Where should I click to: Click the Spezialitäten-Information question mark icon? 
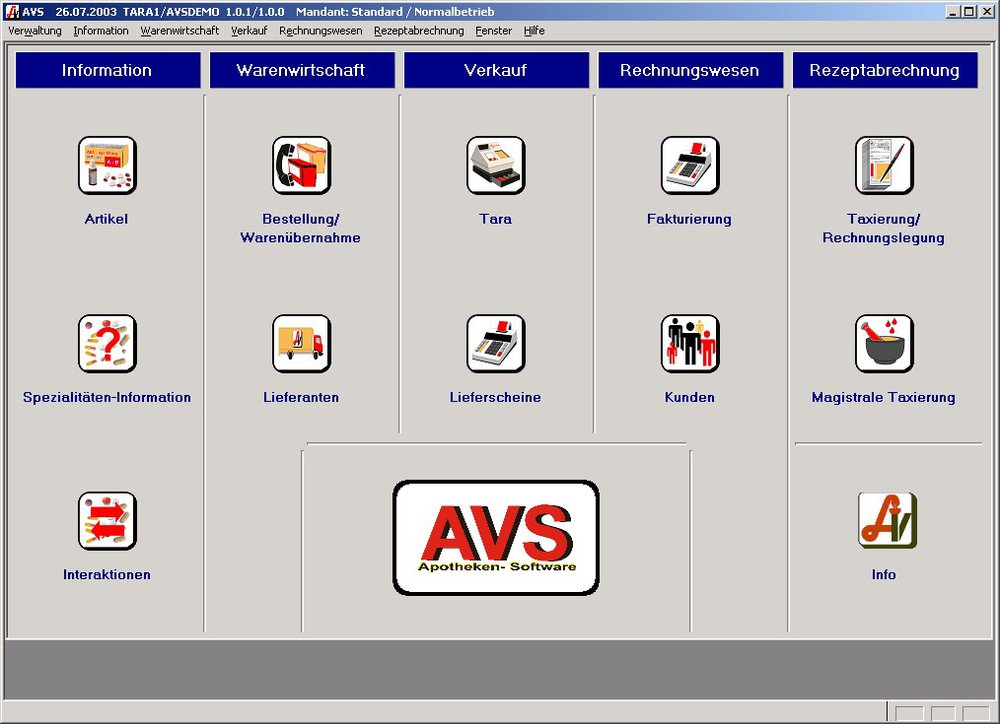pyautogui.click(x=107, y=343)
